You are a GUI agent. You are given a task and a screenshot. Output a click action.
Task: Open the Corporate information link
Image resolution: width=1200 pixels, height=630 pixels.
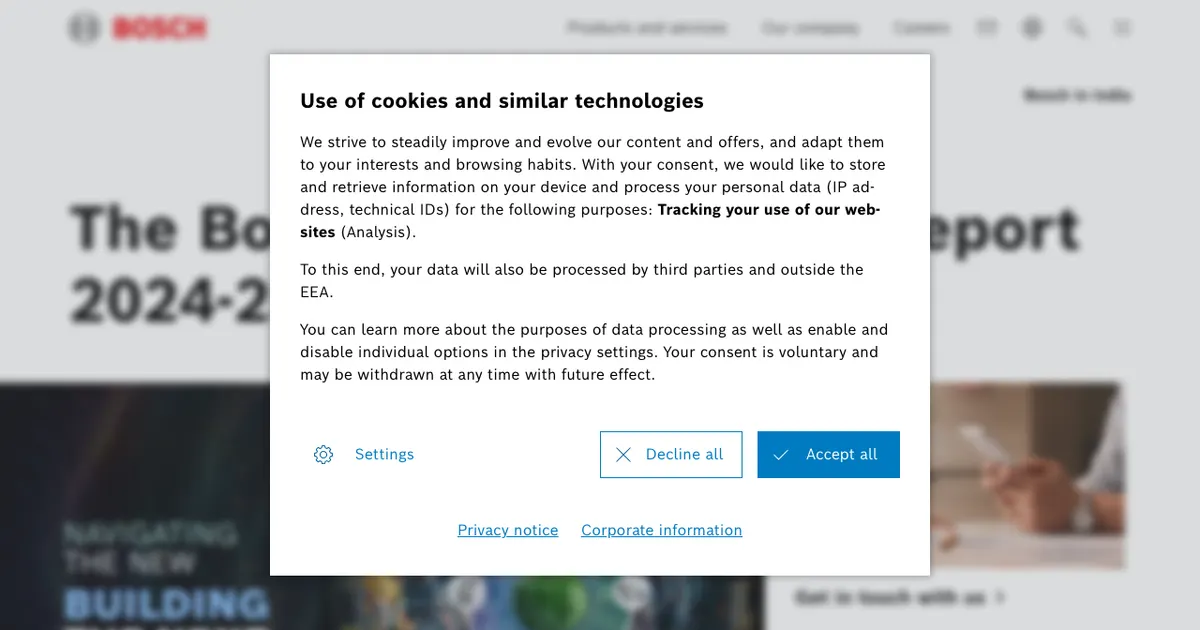click(x=662, y=530)
